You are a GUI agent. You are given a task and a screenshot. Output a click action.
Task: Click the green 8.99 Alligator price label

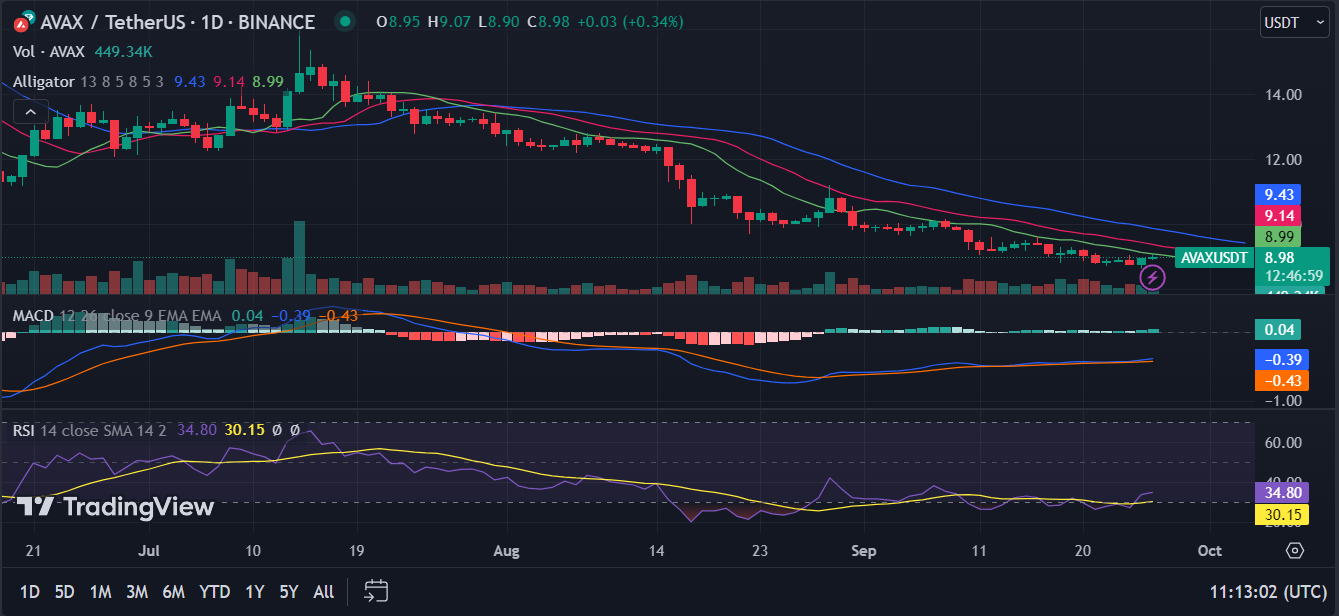click(1277, 236)
